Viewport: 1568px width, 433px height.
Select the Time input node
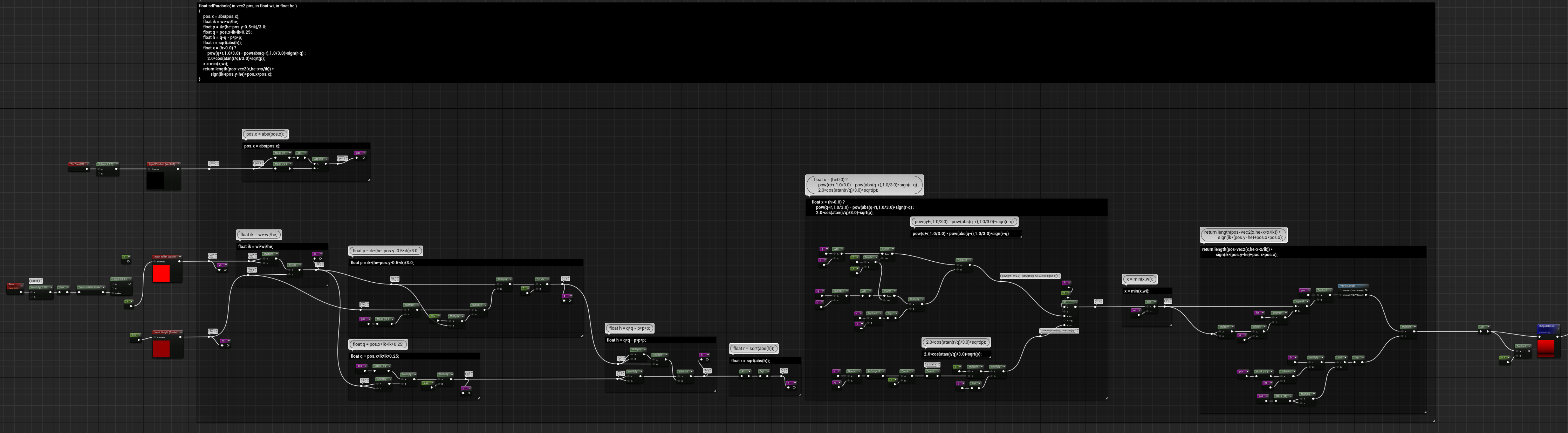pos(15,289)
